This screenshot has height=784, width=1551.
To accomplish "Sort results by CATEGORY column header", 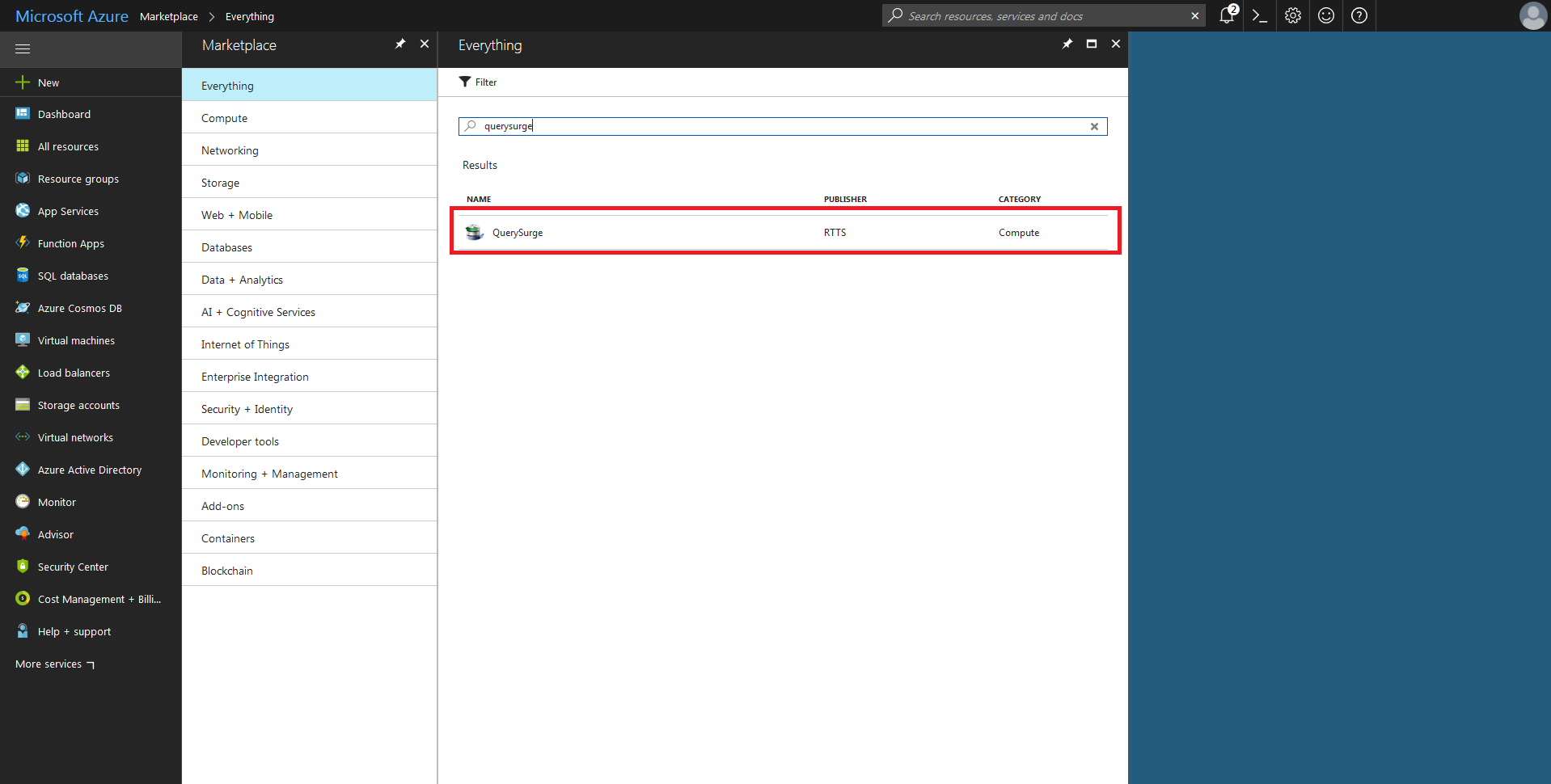I will (x=1020, y=199).
